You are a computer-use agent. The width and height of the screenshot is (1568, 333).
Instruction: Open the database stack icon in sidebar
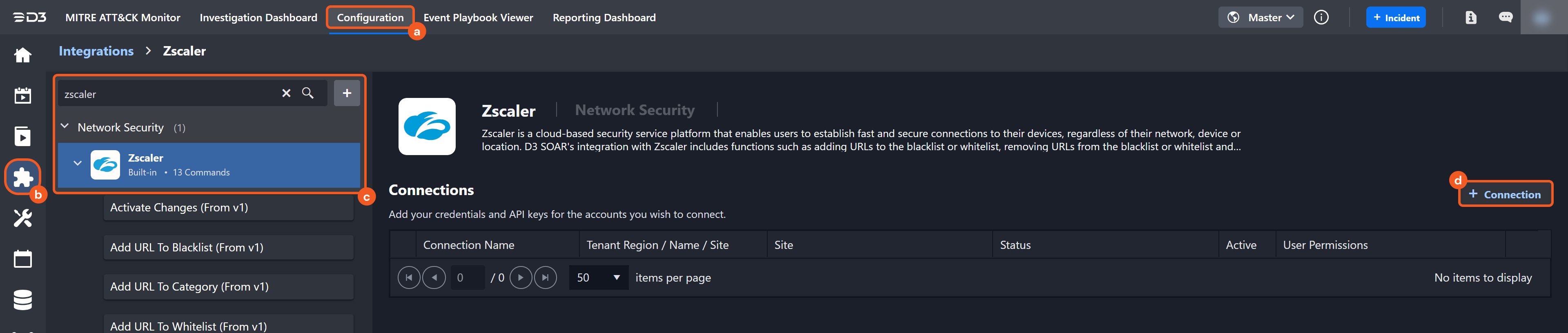pyautogui.click(x=22, y=300)
